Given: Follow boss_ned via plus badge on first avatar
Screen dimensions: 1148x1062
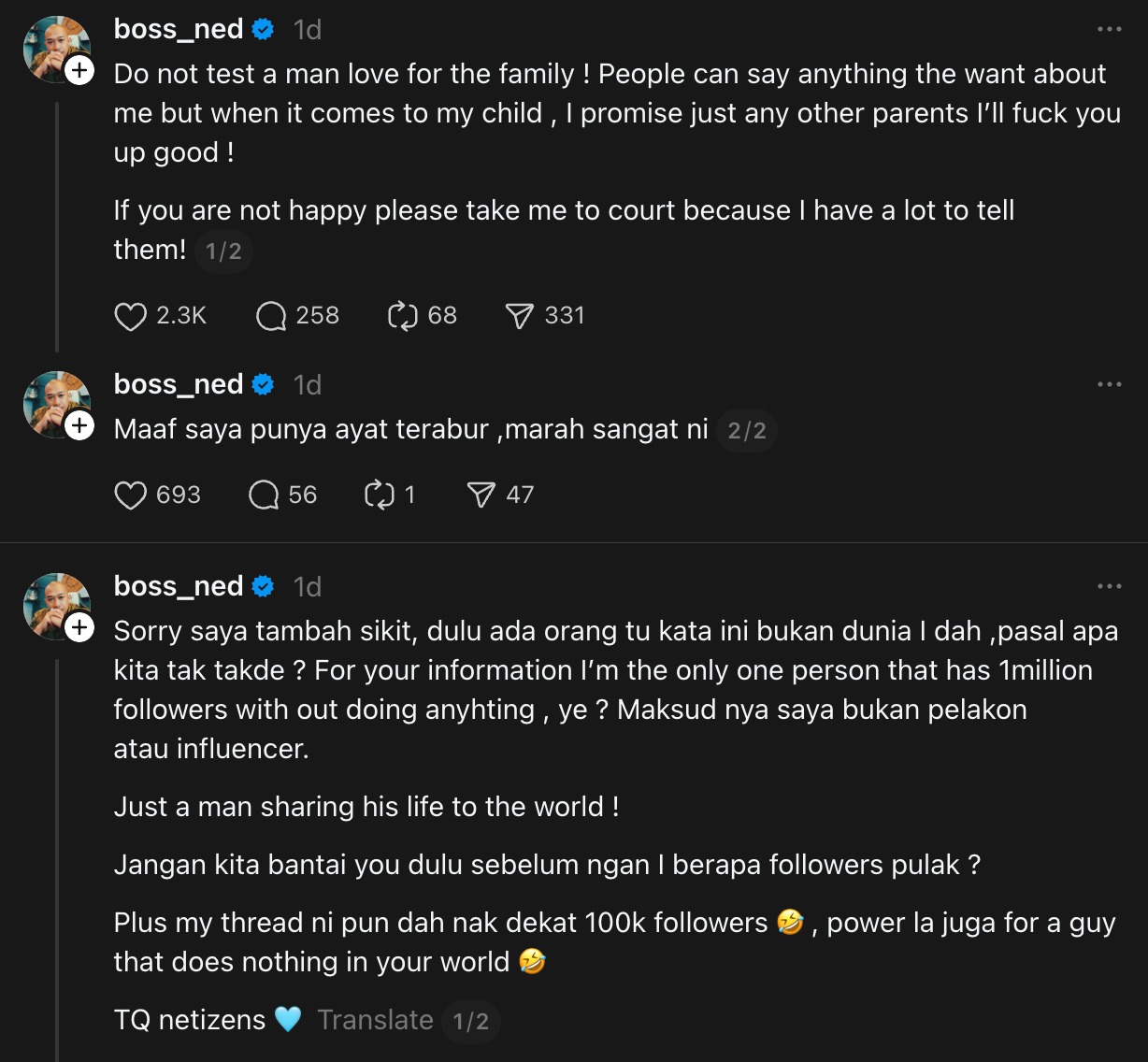Looking at the screenshot, I should tap(79, 70).
